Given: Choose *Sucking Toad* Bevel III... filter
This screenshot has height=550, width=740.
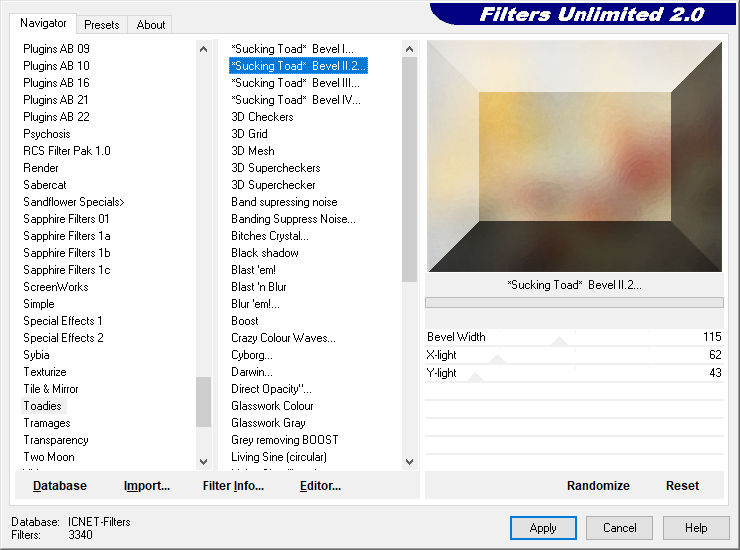Looking at the screenshot, I should [295, 83].
